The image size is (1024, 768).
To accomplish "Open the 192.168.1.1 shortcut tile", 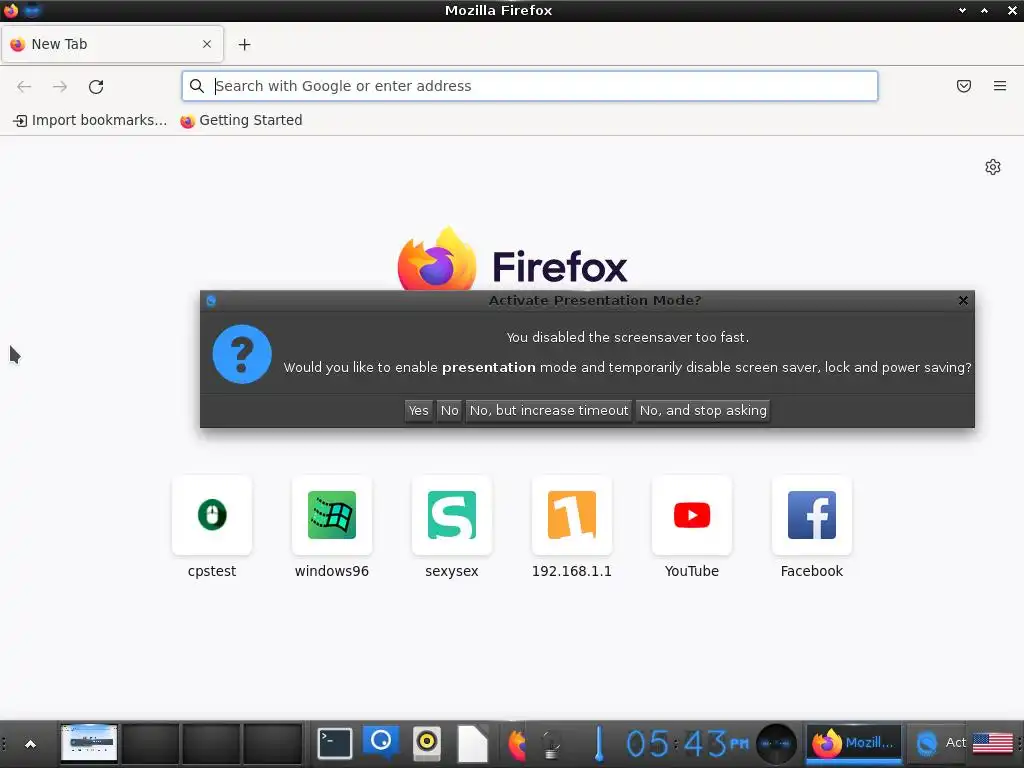I will [x=571, y=528].
